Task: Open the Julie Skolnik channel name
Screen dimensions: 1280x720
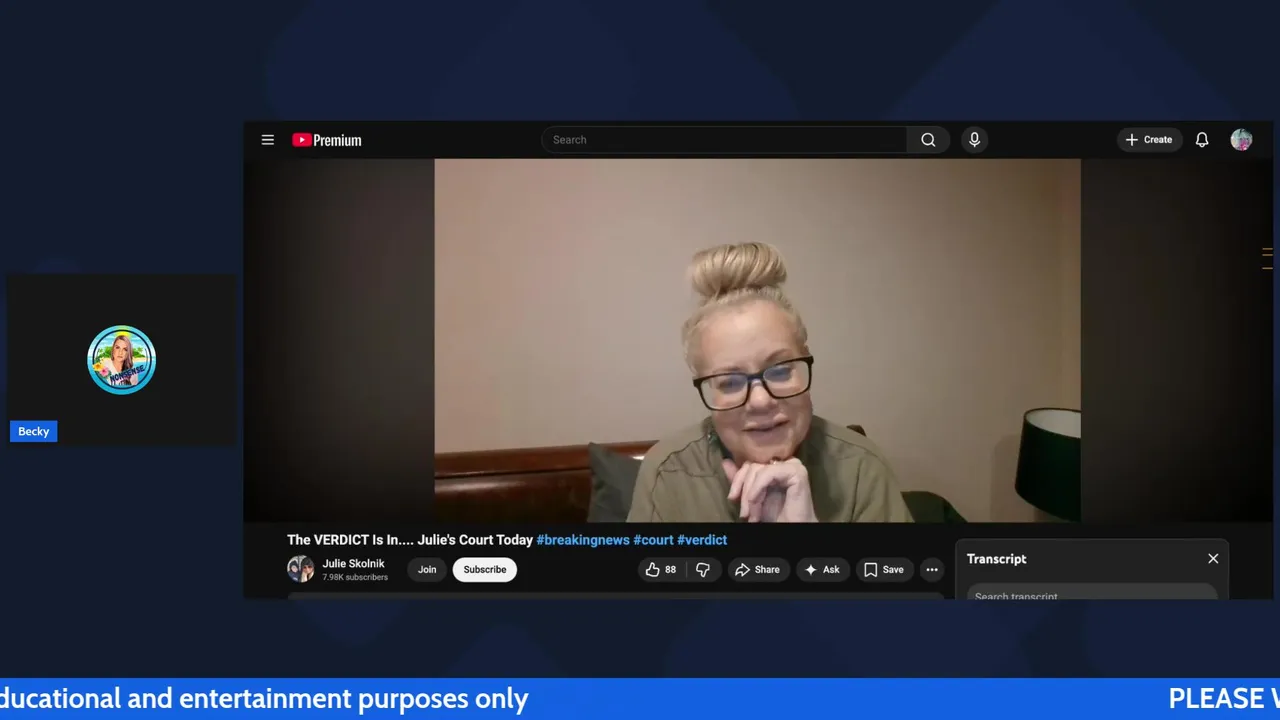Action: pyautogui.click(x=353, y=564)
